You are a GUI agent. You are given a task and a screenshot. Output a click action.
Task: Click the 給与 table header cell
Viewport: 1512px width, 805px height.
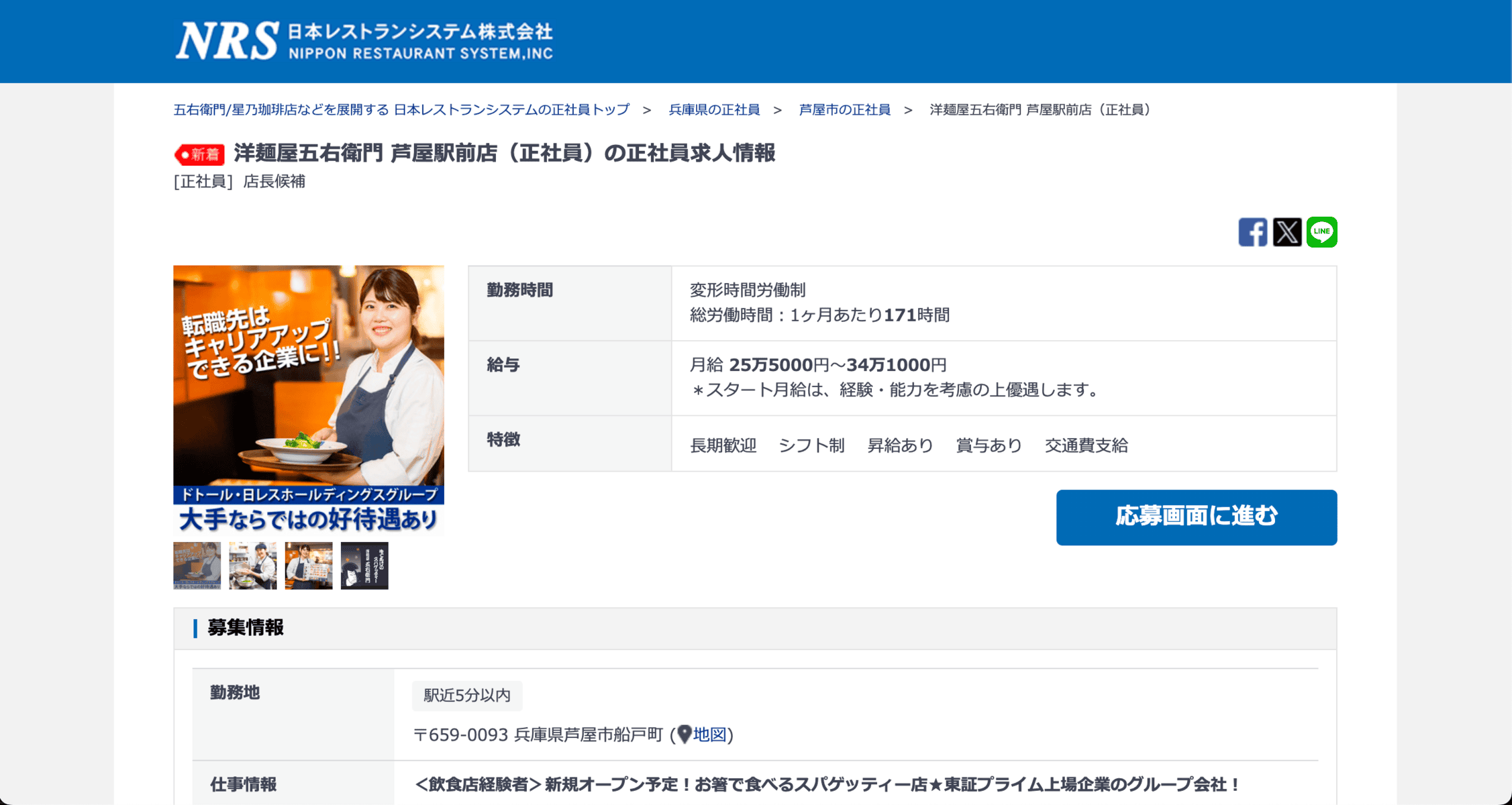point(570,378)
